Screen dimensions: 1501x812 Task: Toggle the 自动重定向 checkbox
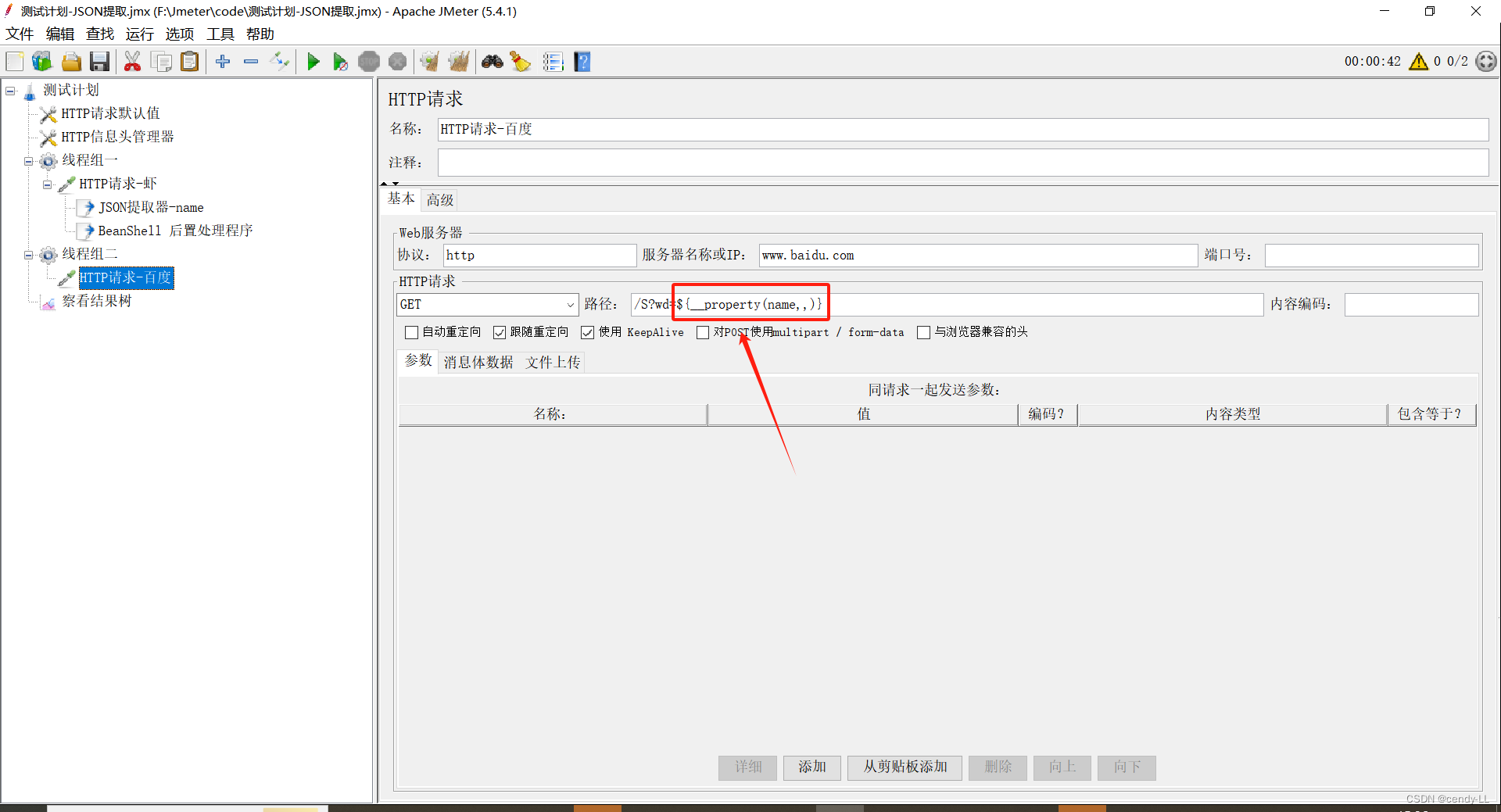411,333
